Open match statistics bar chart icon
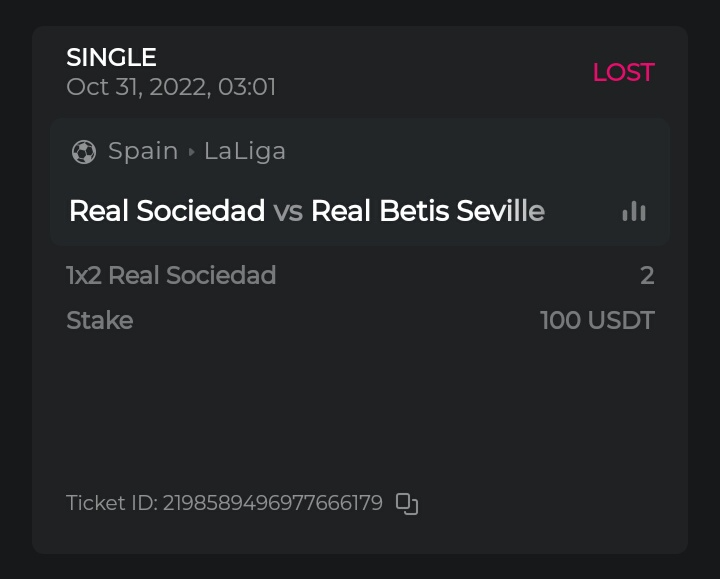This screenshot has width=720, height=579. [634, 211]
